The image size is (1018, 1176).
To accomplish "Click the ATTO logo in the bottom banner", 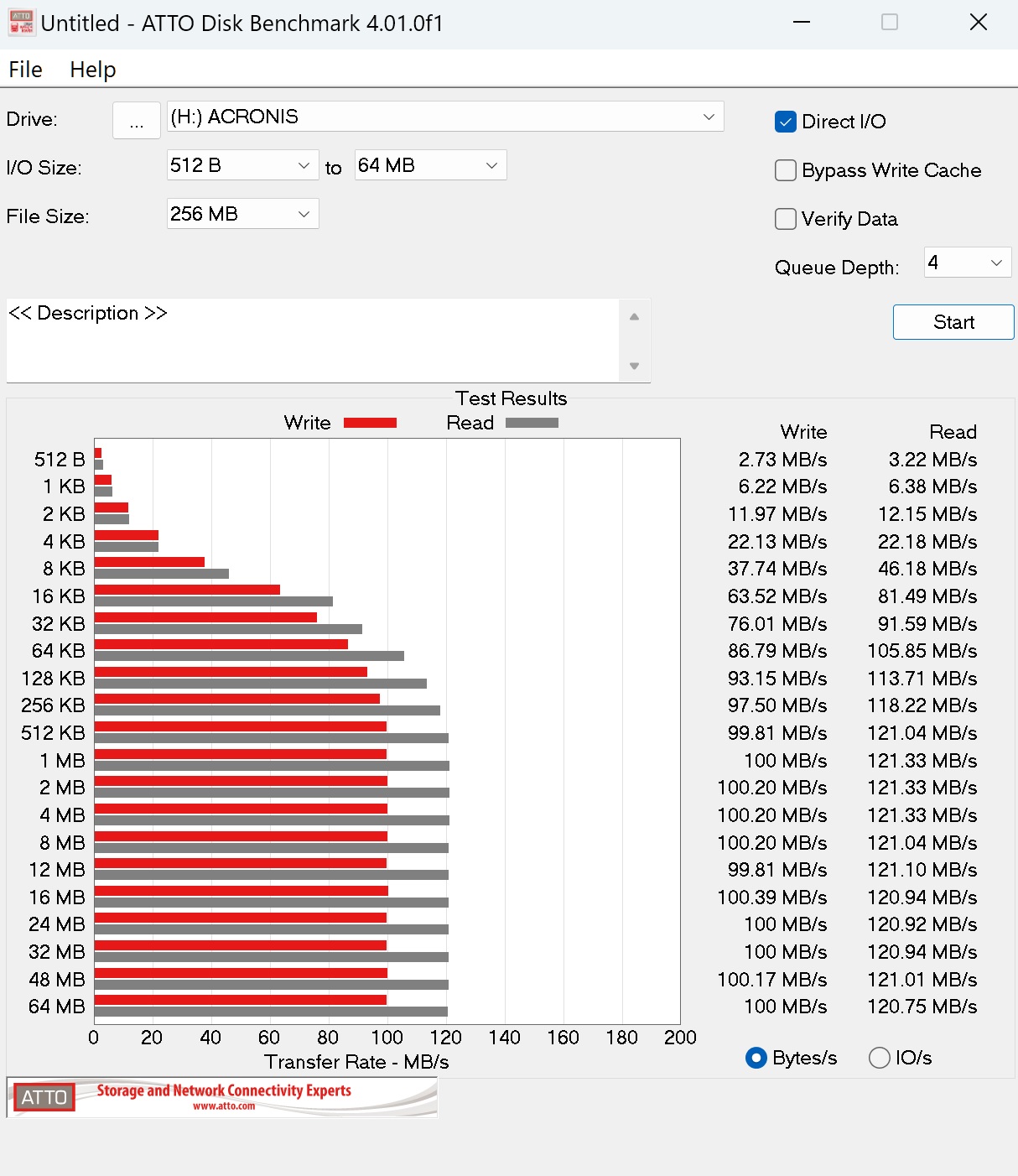I will click(x=43, y=1096).
